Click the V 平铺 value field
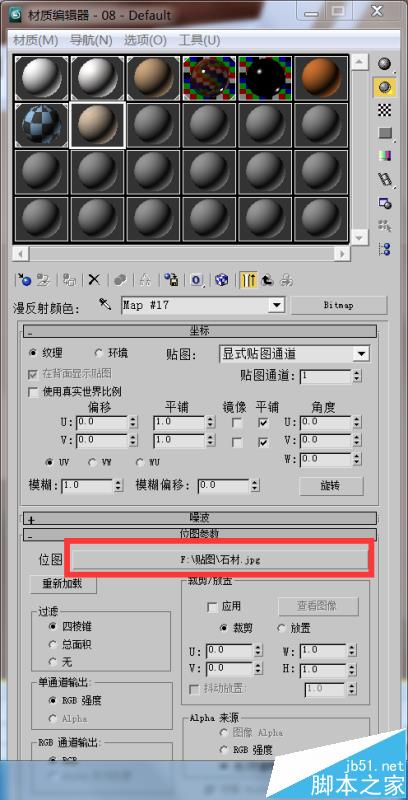 click(x=179, y=441)
